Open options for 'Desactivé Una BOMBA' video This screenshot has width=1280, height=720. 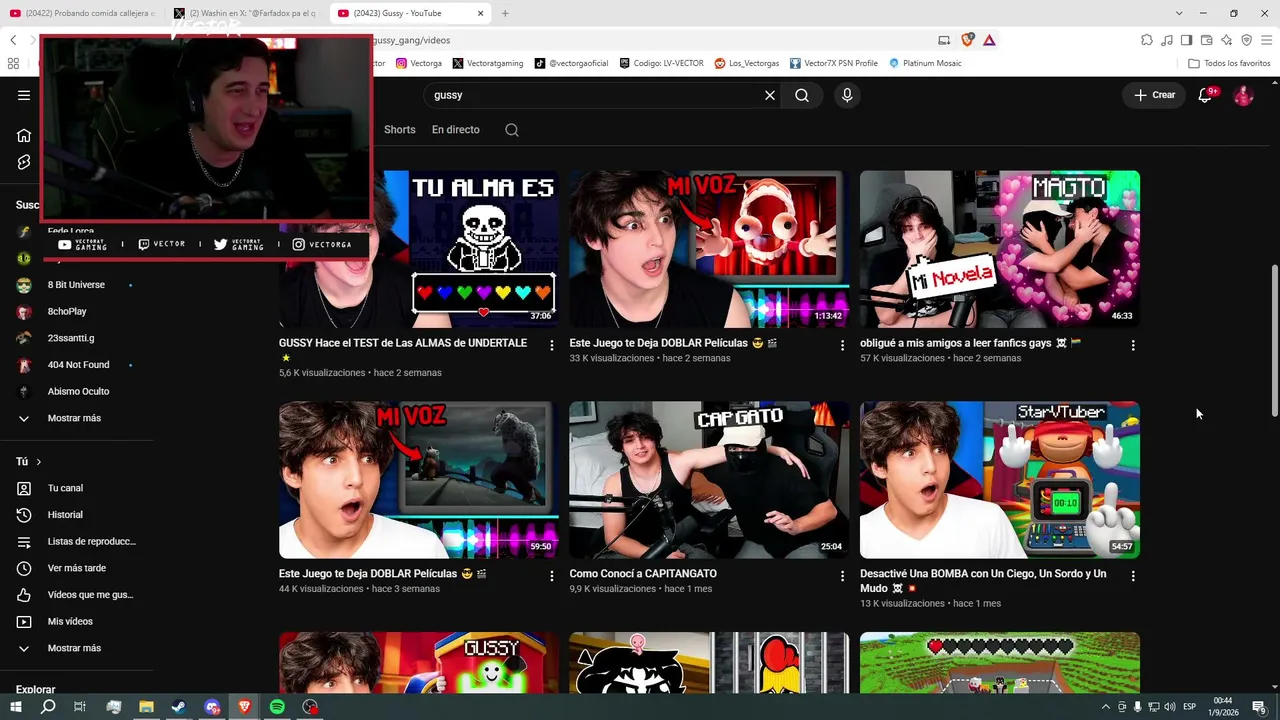pos(1133,576)
